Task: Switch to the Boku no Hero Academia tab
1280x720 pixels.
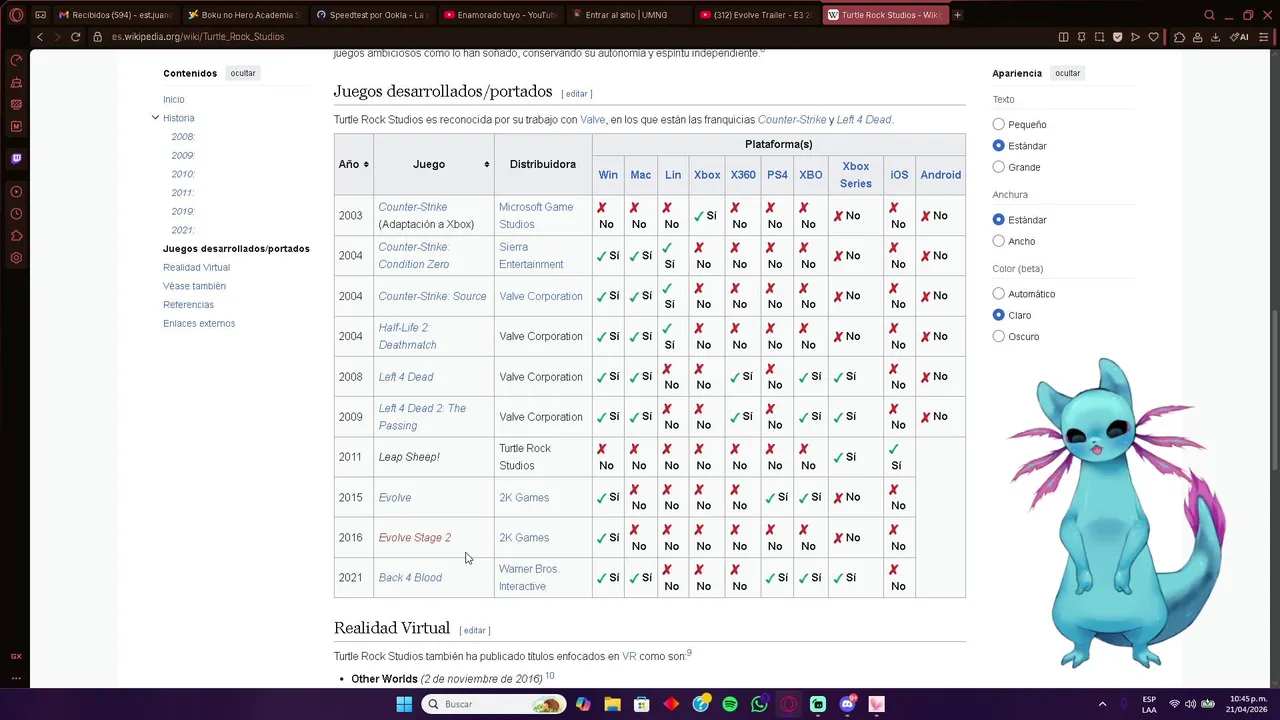Action: click(x=245, y=15)
